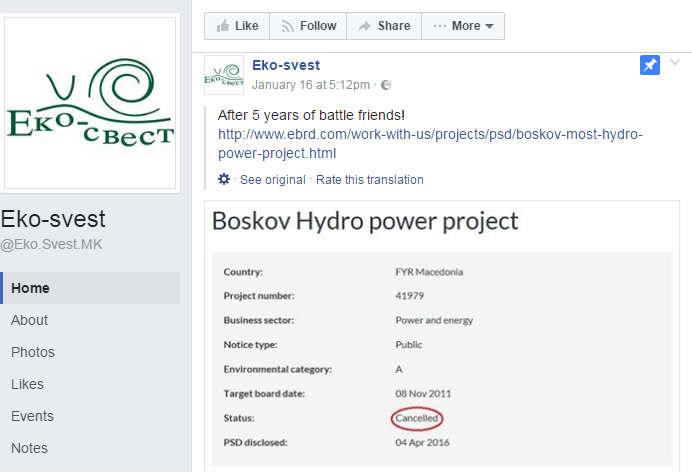Open the More dropdown menu
Viewport: 692px width, 472px height.
(x=463, y=26)
